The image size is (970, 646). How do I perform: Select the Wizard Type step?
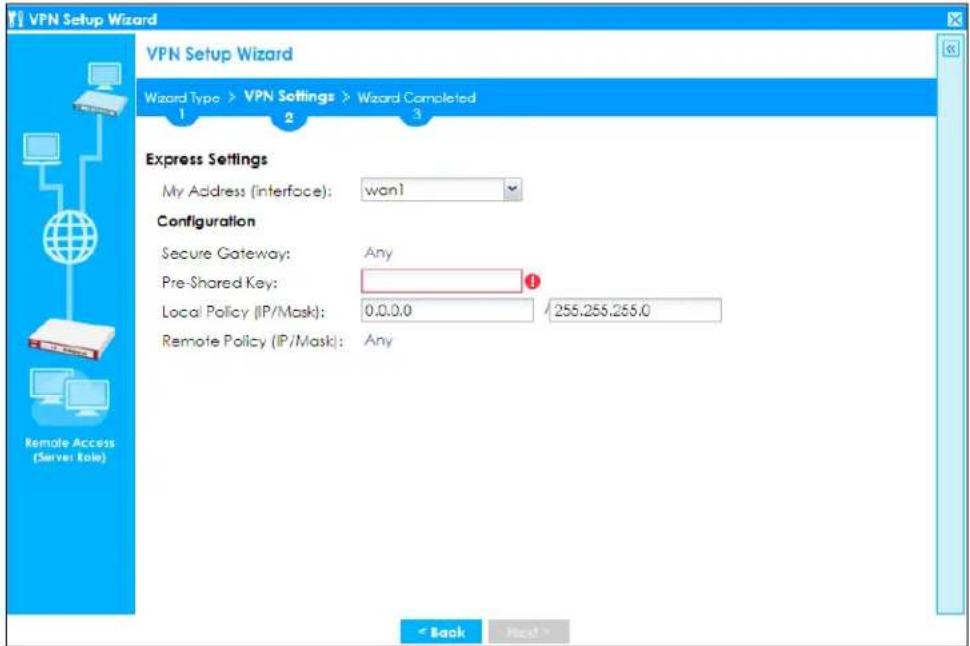[182, 98]
